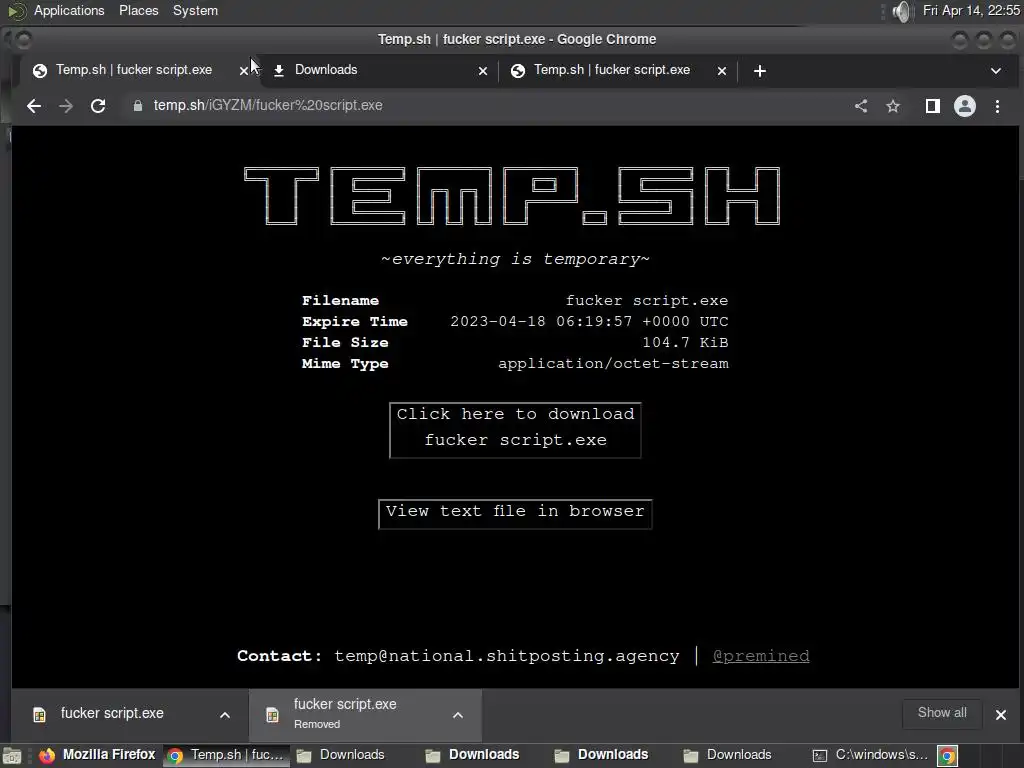The width and height of the screenshot is (1024, 768).
Task: Click Show all downloads
Action: tap(942, 713)
